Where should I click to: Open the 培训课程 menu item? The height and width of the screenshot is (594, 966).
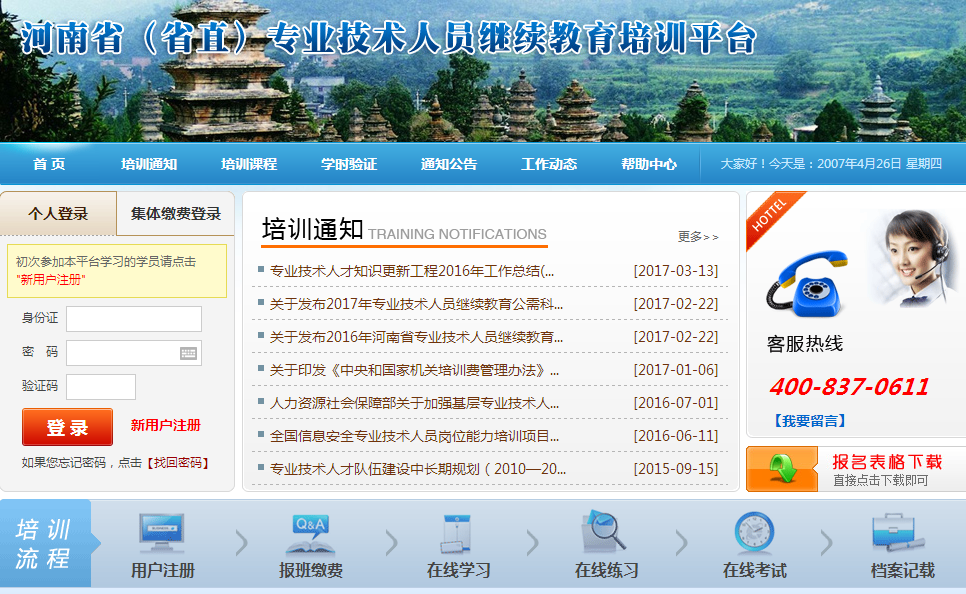coord(249,164)
